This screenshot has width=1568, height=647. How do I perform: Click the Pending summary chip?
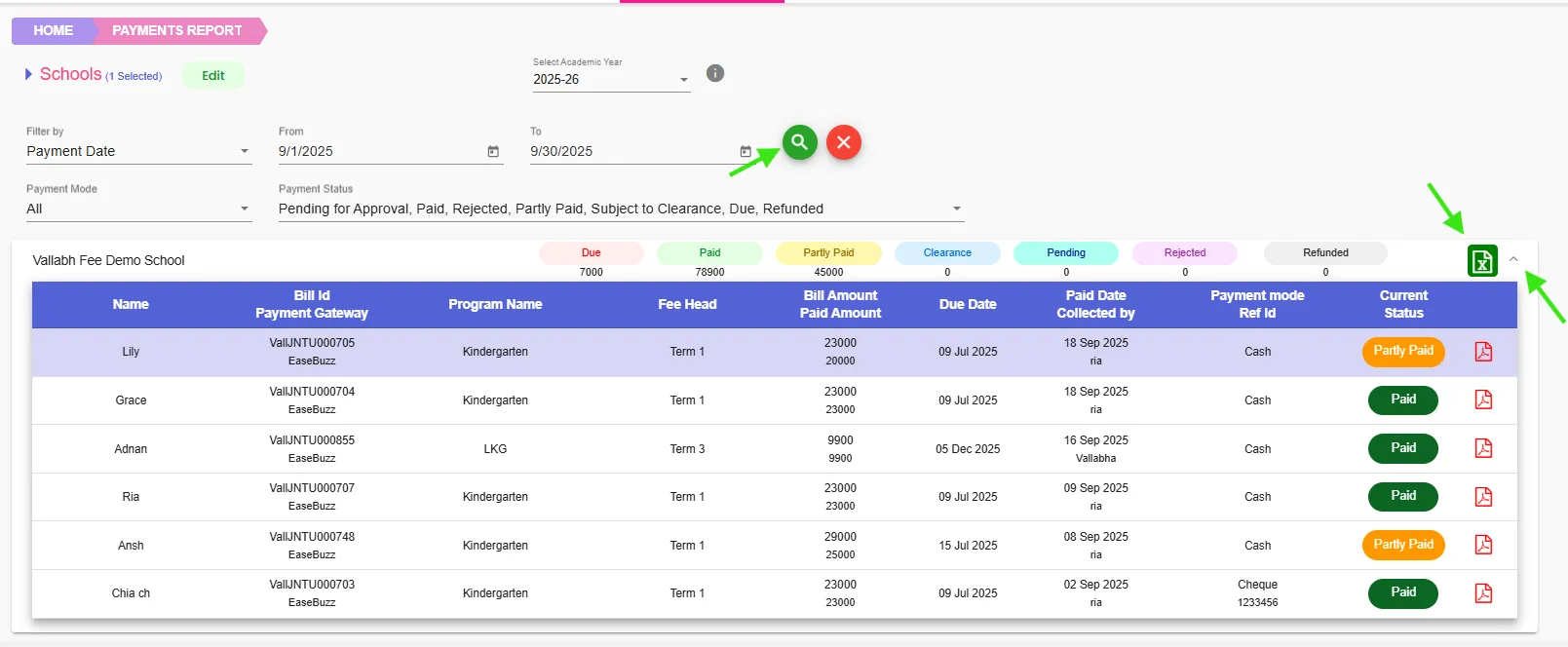pos(1066,252)
